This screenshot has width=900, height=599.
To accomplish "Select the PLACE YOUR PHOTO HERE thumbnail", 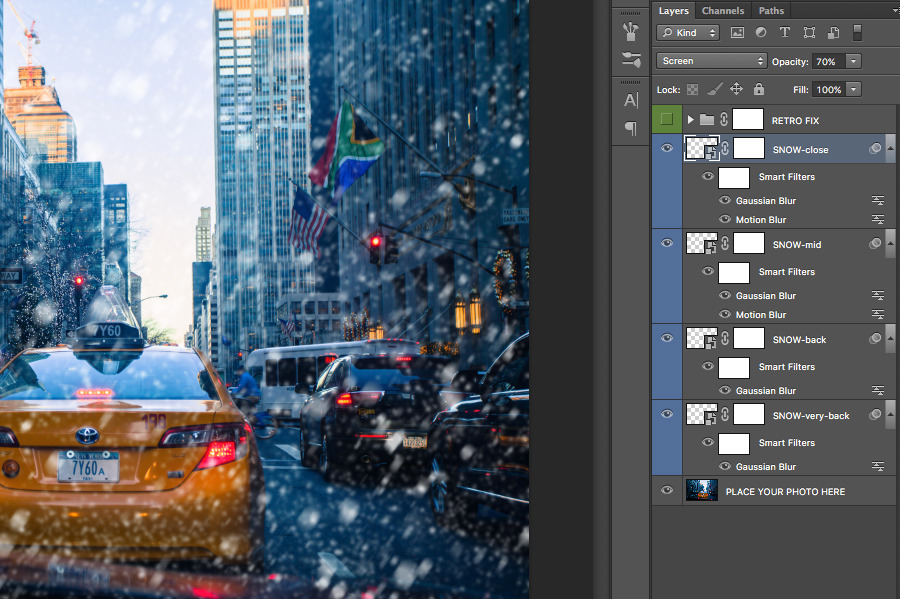I will pos(702,491).
